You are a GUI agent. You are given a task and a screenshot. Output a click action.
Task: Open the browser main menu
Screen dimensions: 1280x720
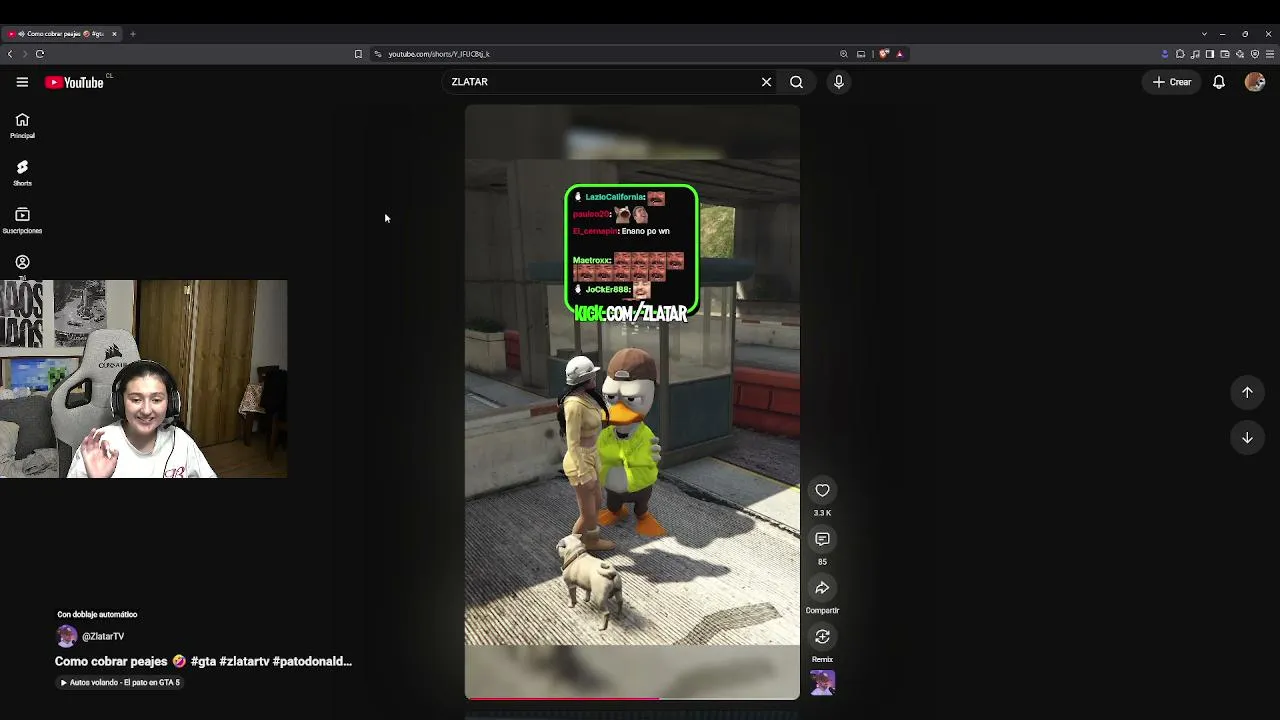(x=1270, y=54)
